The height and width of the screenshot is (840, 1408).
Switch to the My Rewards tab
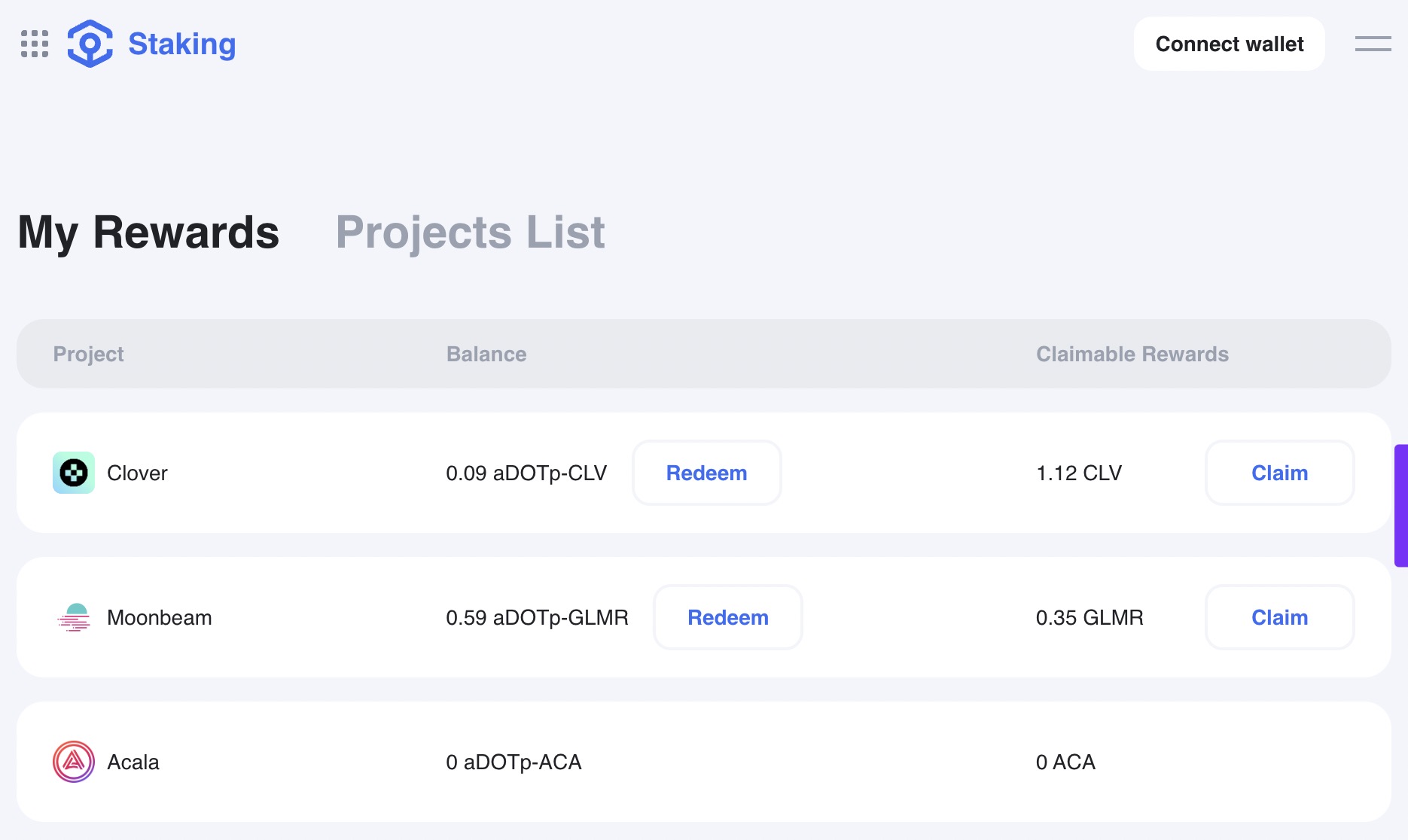148,233
